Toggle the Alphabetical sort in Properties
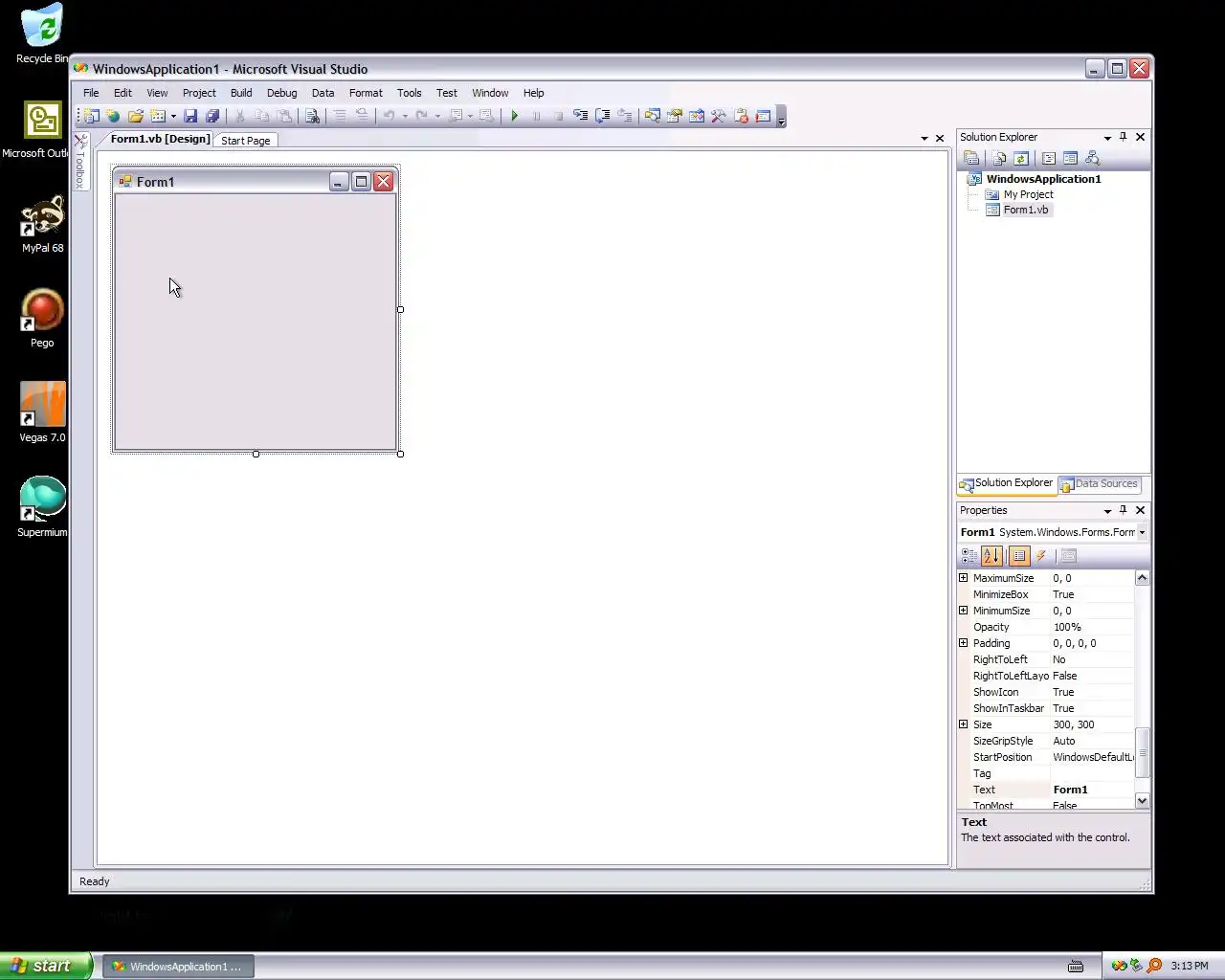The height and width of the screenshot is (980, 1225). (991, 556)
